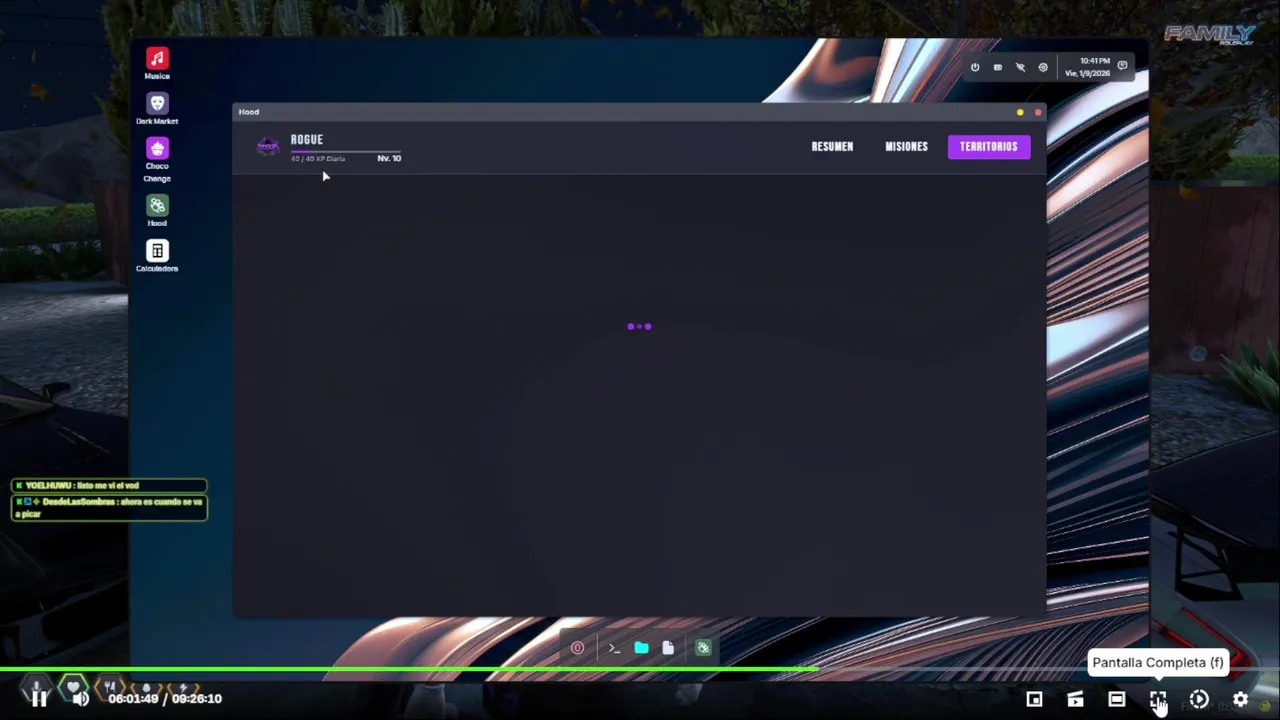Image resolution: width=1280 pixels, height=720 pixels.
Task: Click the ROGUE gang name
Action: click(307, 140)
